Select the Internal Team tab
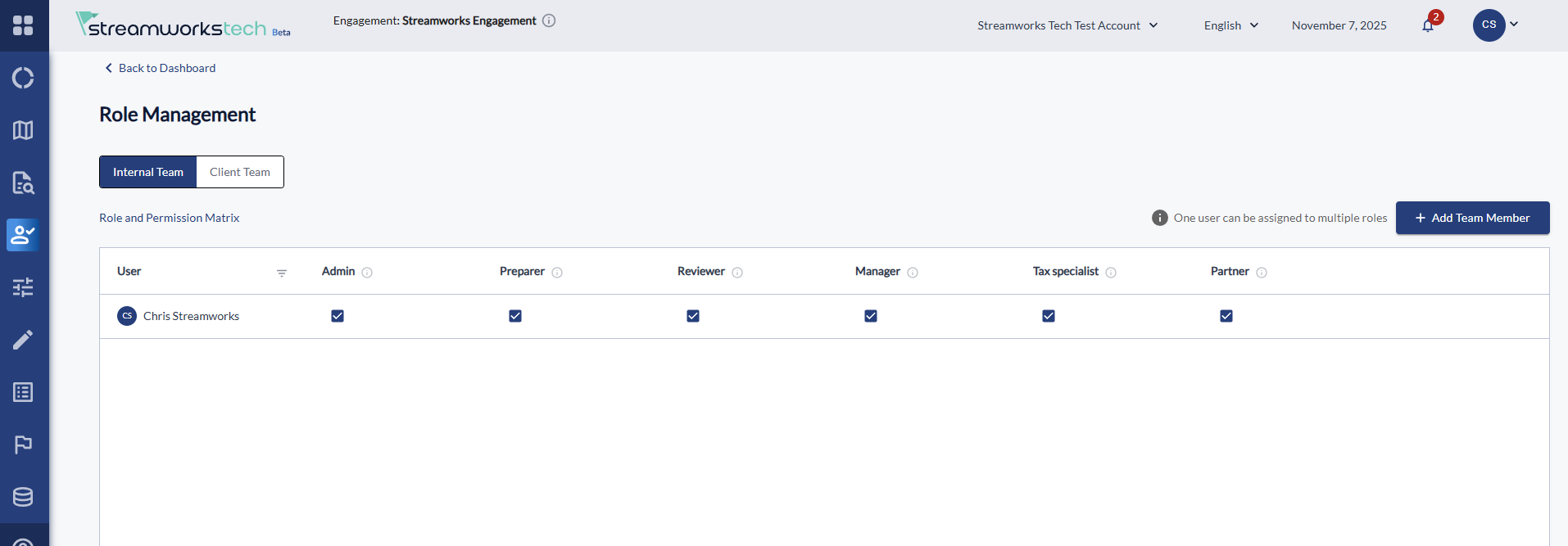Screen dimensions: 1568x546 [x=148, y=172]
